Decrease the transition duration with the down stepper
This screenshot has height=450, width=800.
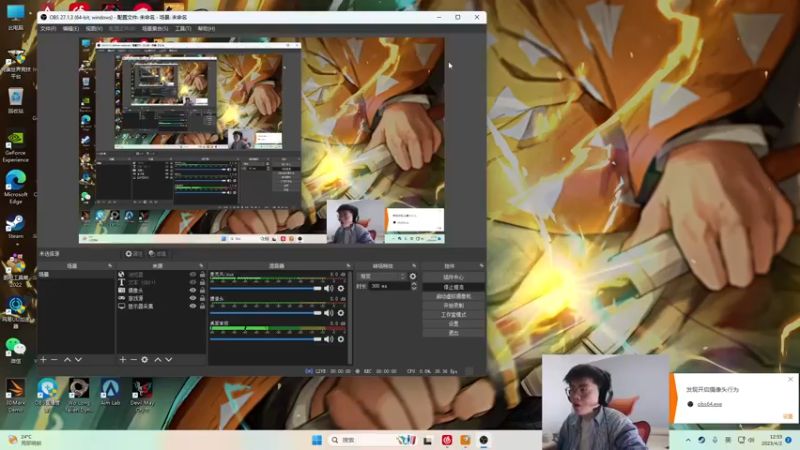click(414, 289)
